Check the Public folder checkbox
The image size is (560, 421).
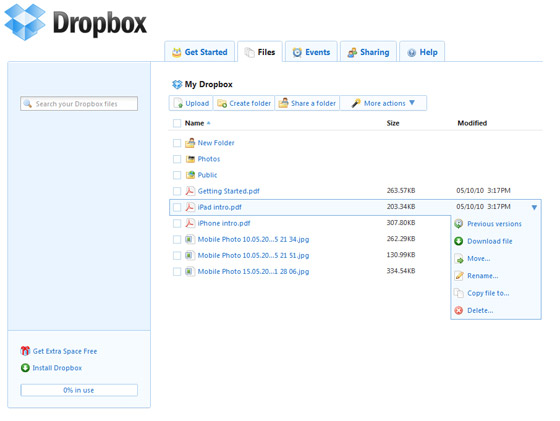(177, 175)
